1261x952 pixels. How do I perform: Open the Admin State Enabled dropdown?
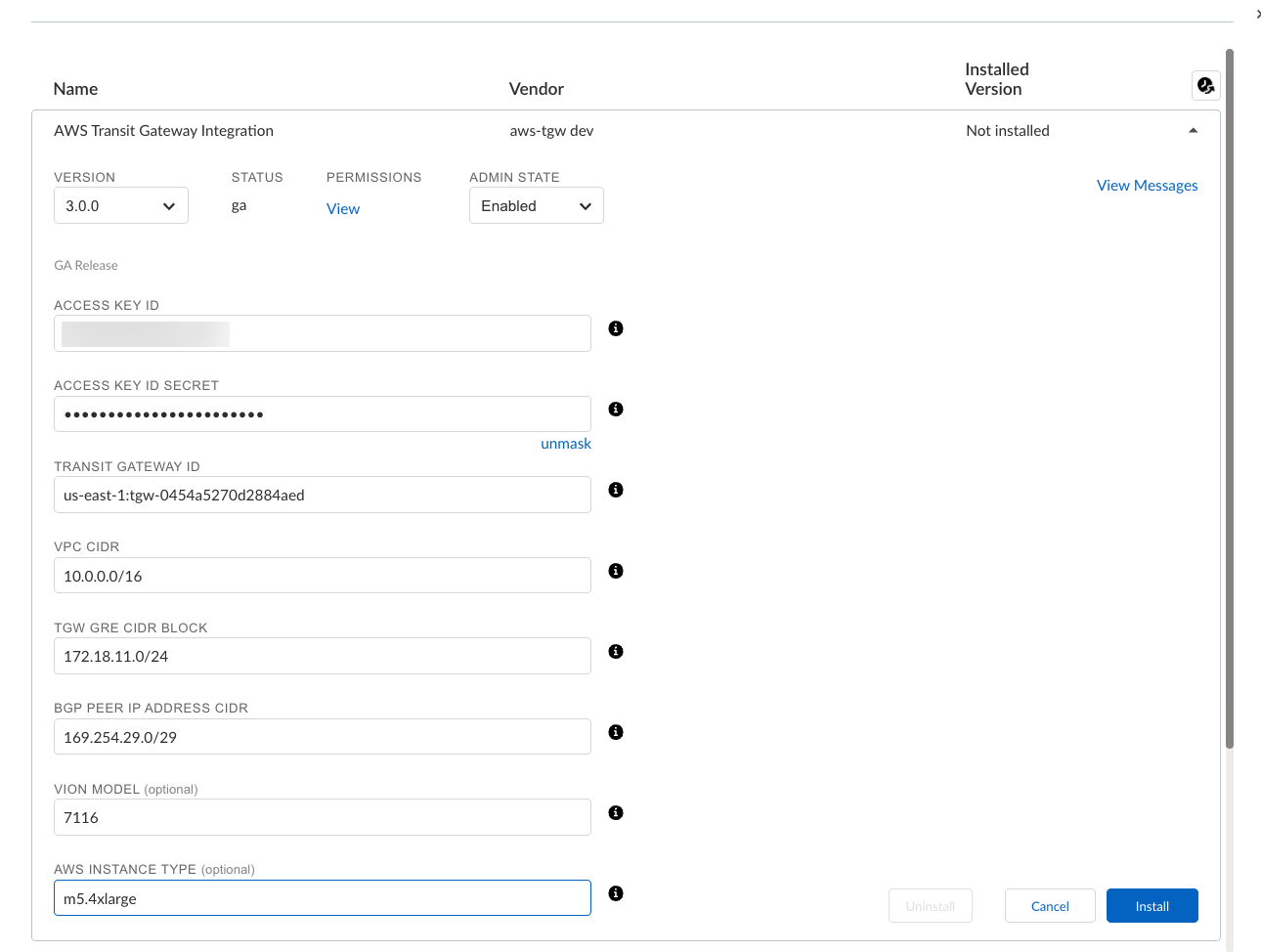tap(537, 205)
